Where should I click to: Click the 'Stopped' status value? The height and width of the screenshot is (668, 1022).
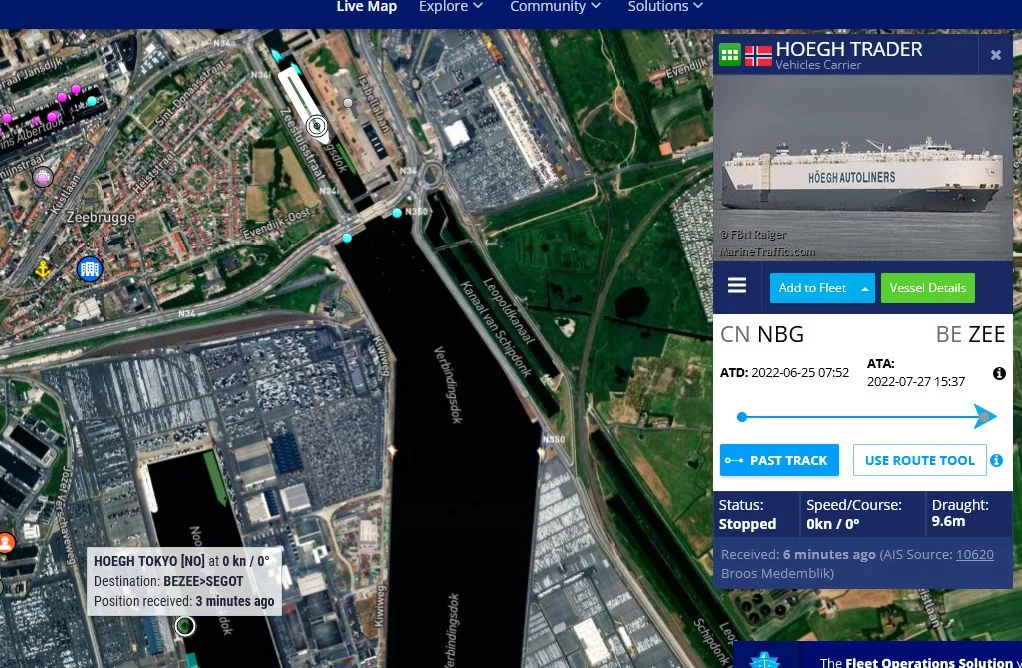[747, 524]
